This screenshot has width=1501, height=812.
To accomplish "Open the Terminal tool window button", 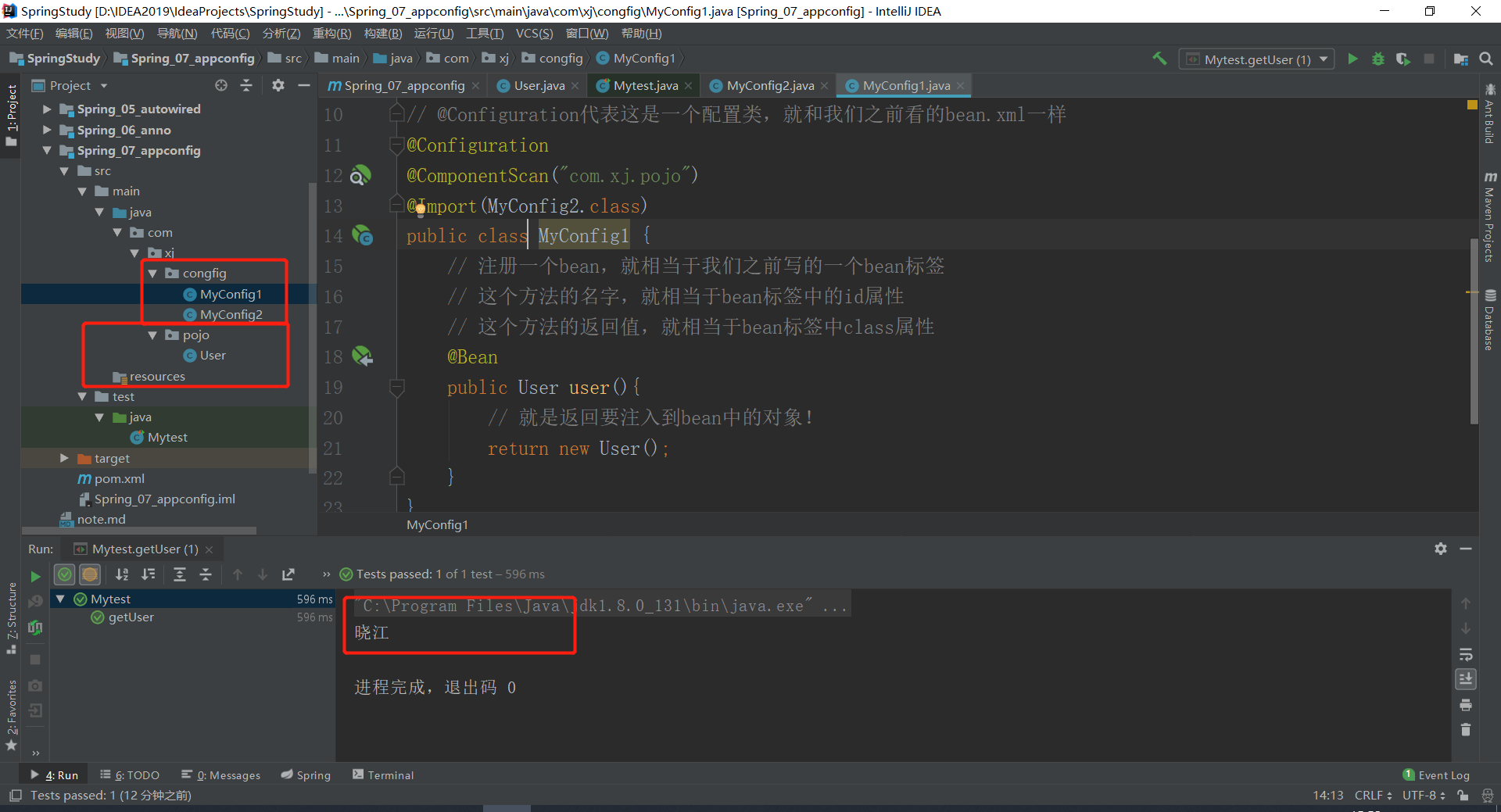I will (383, 775).
